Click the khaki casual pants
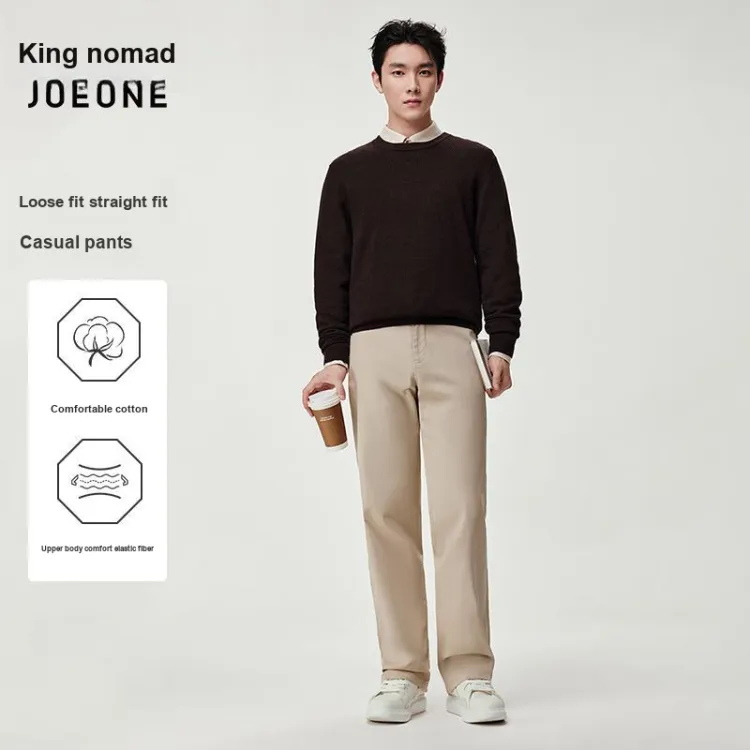Screen dimensions: 750x750 tap(419, 503)
